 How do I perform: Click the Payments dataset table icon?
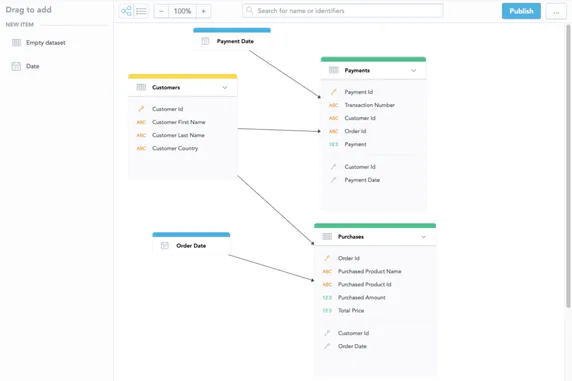coord(334,70)
